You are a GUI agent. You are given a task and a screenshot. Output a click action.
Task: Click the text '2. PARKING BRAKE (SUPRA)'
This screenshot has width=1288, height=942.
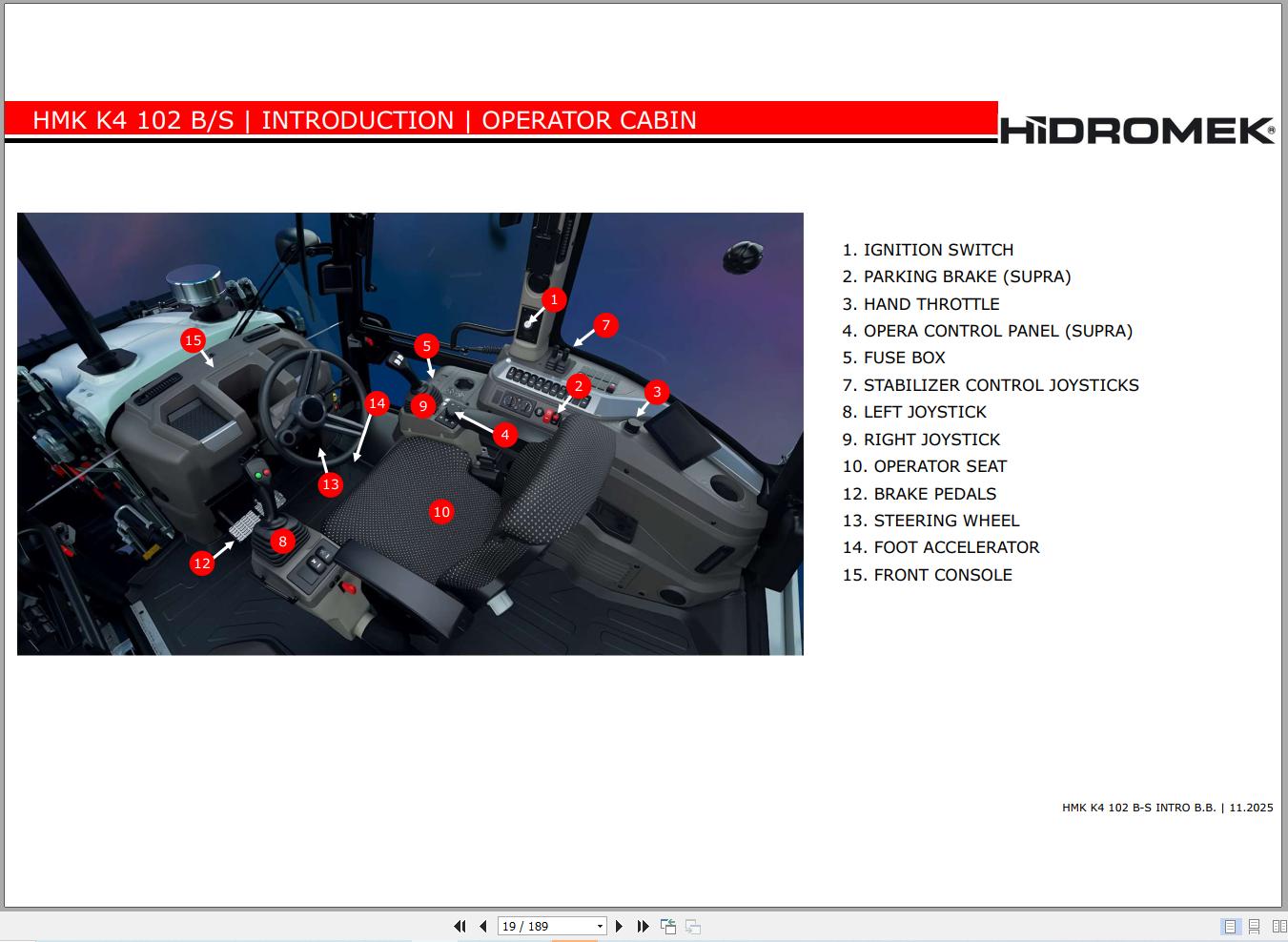[956, 276]
